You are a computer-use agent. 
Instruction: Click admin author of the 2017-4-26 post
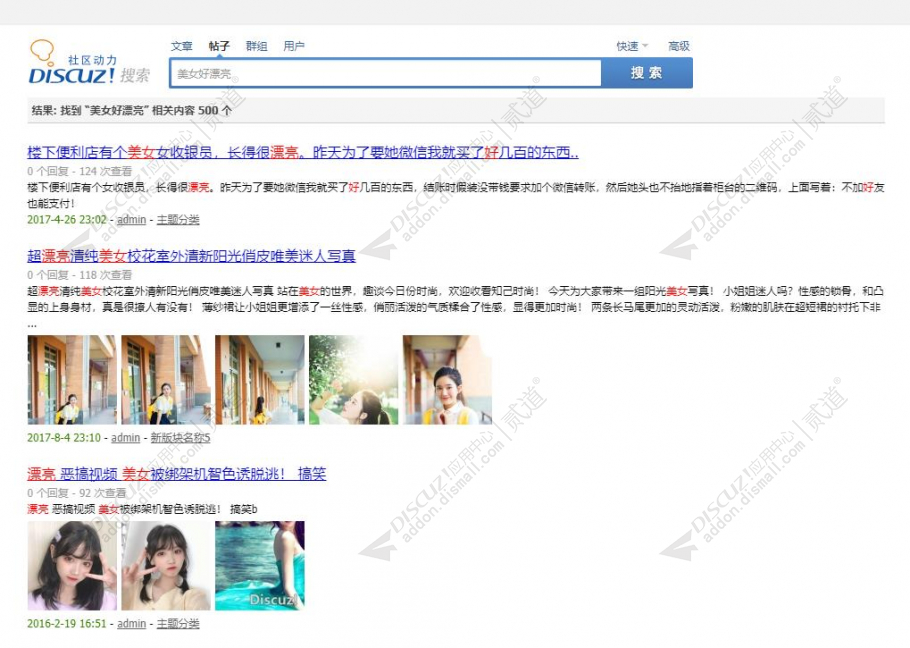click(x=131, y=220)
